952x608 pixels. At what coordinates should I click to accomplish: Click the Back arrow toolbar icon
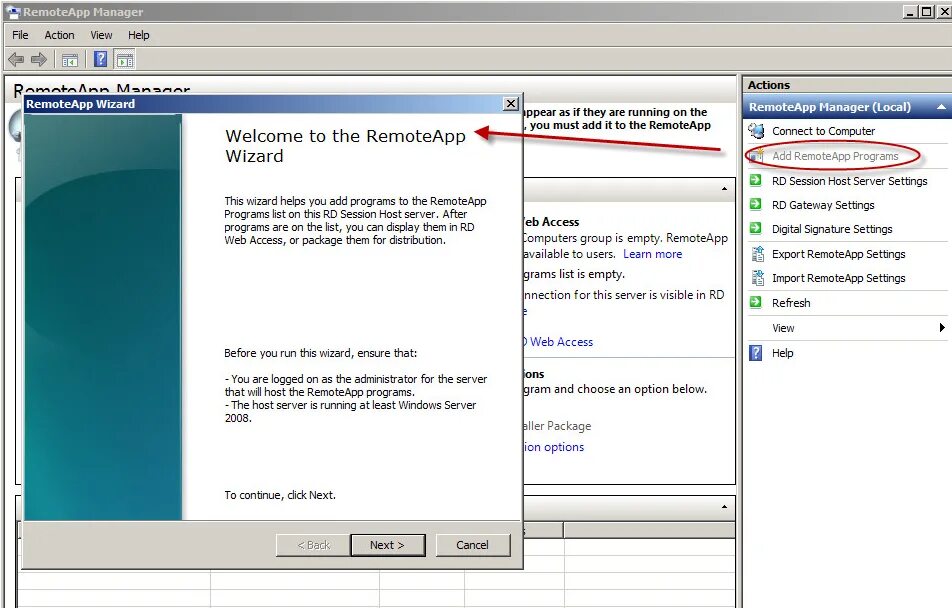tap(16, 60)
